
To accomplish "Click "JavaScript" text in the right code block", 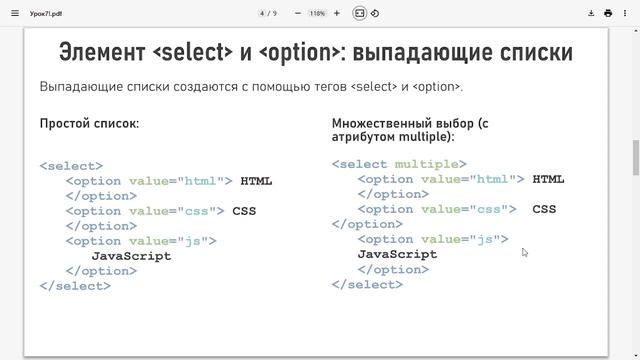I will tap(397, 254).
